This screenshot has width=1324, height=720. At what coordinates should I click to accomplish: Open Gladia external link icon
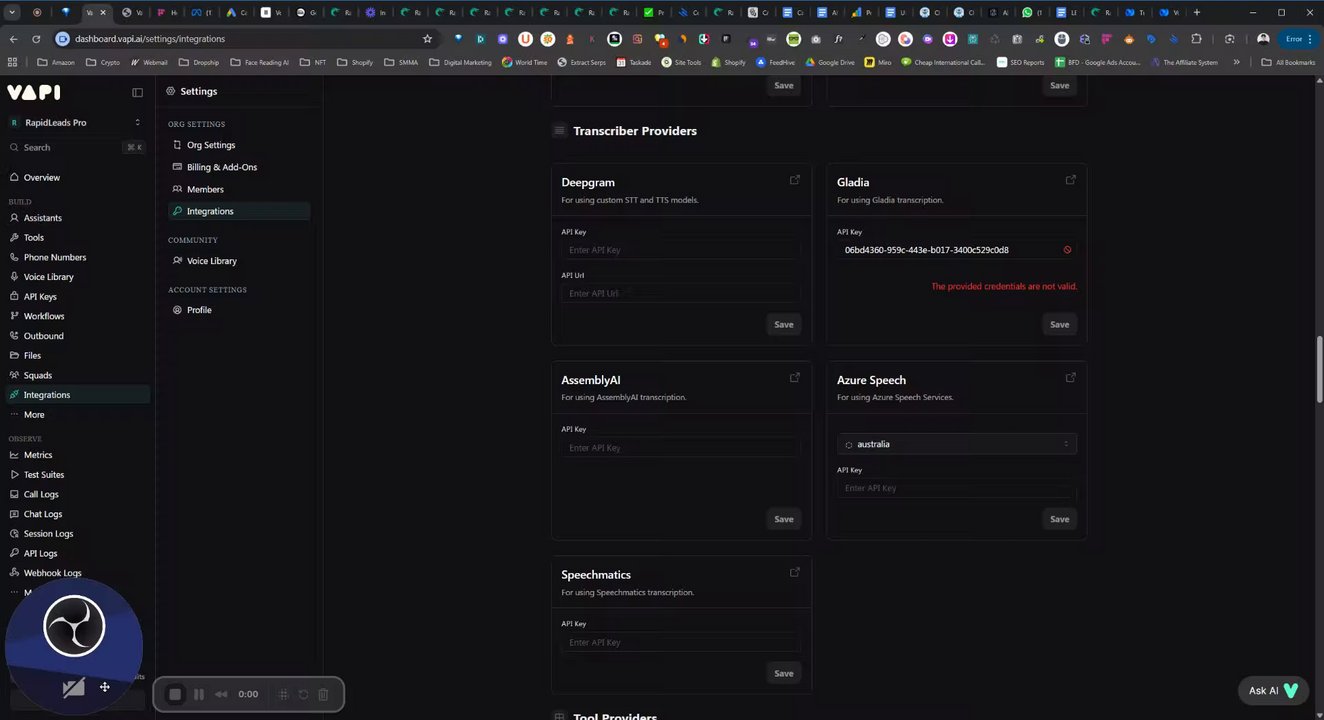1070,181
